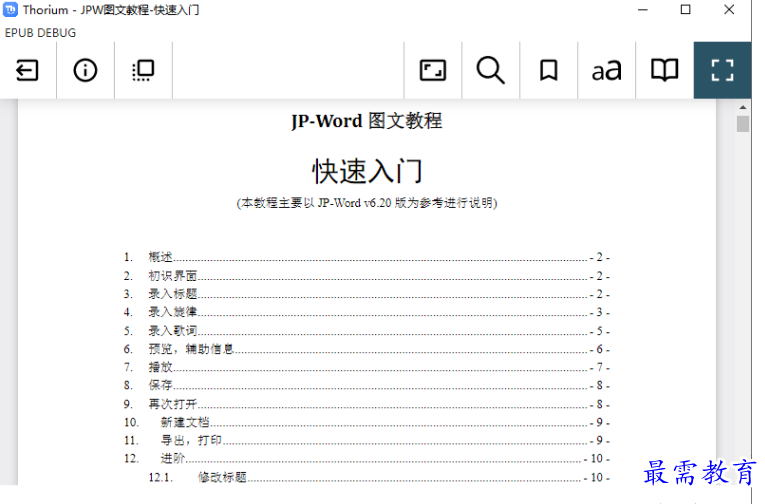Click the JP-Word v6.20 subtitle note

[367, 203]
